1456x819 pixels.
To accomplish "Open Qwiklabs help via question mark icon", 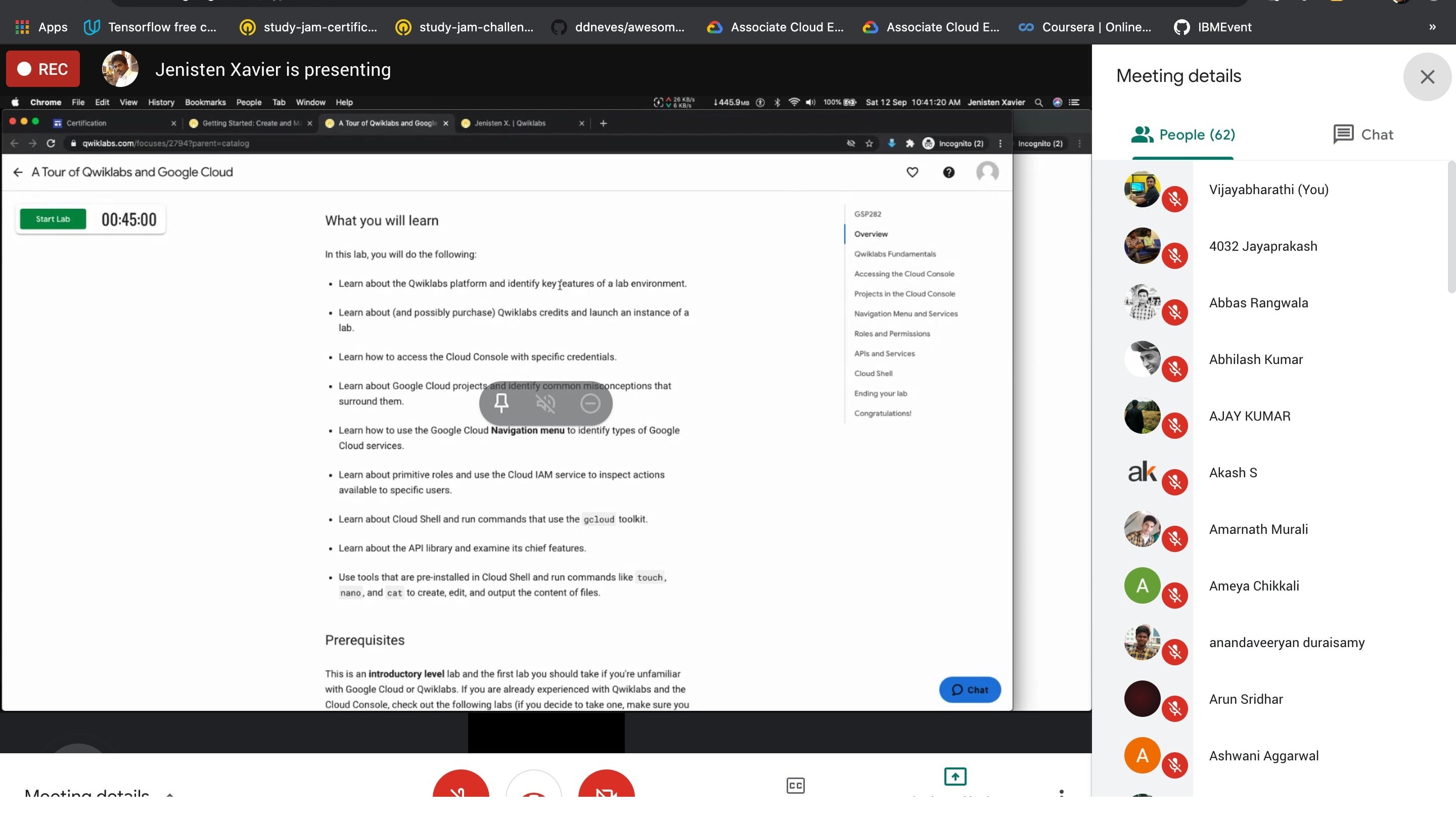I will [949, 172].
